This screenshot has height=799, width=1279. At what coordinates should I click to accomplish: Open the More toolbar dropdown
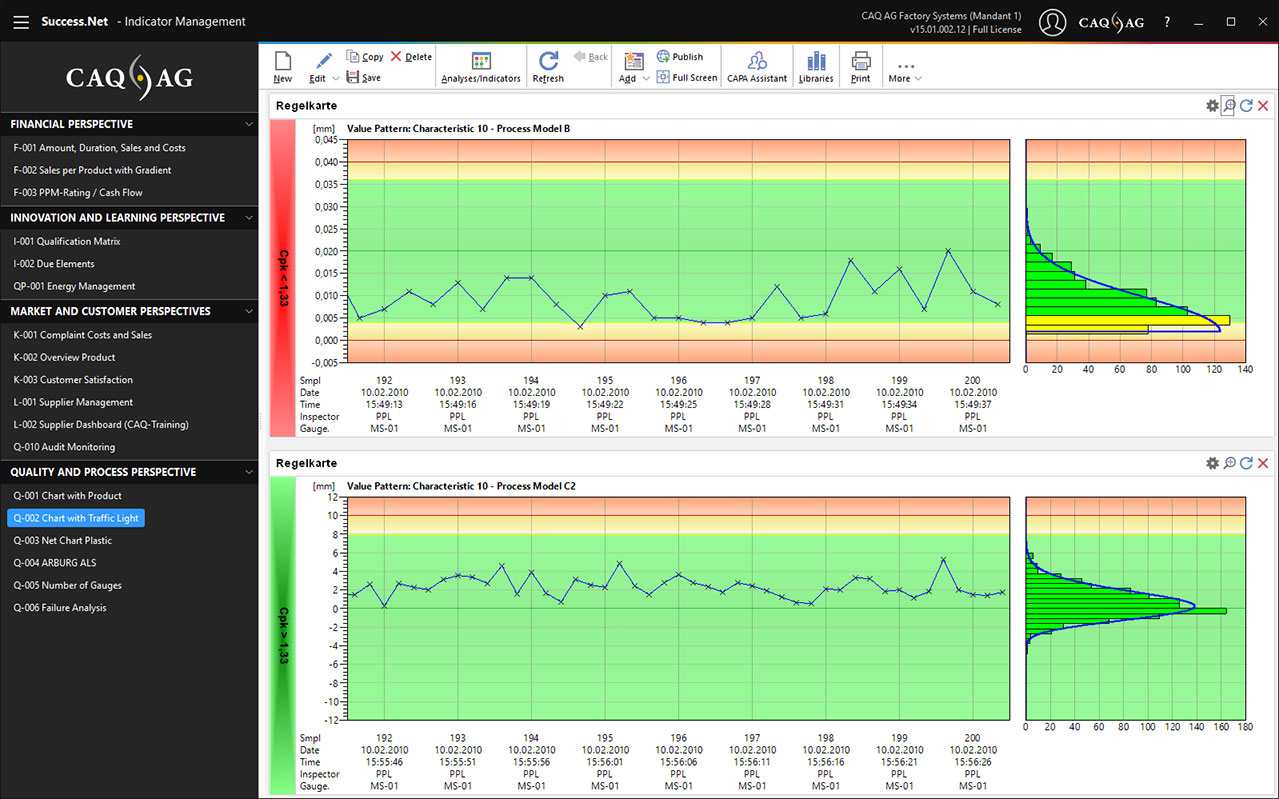click(x=904, y=72)
